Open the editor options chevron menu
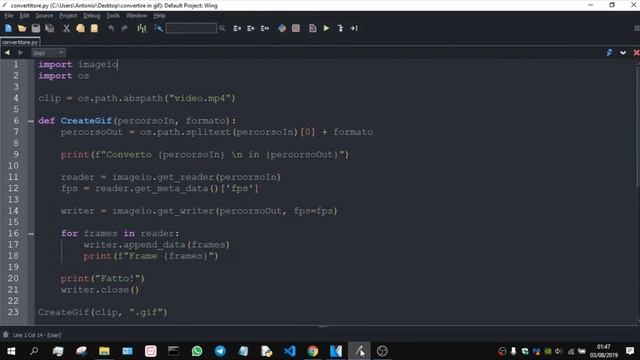 [x=623, y=53]
